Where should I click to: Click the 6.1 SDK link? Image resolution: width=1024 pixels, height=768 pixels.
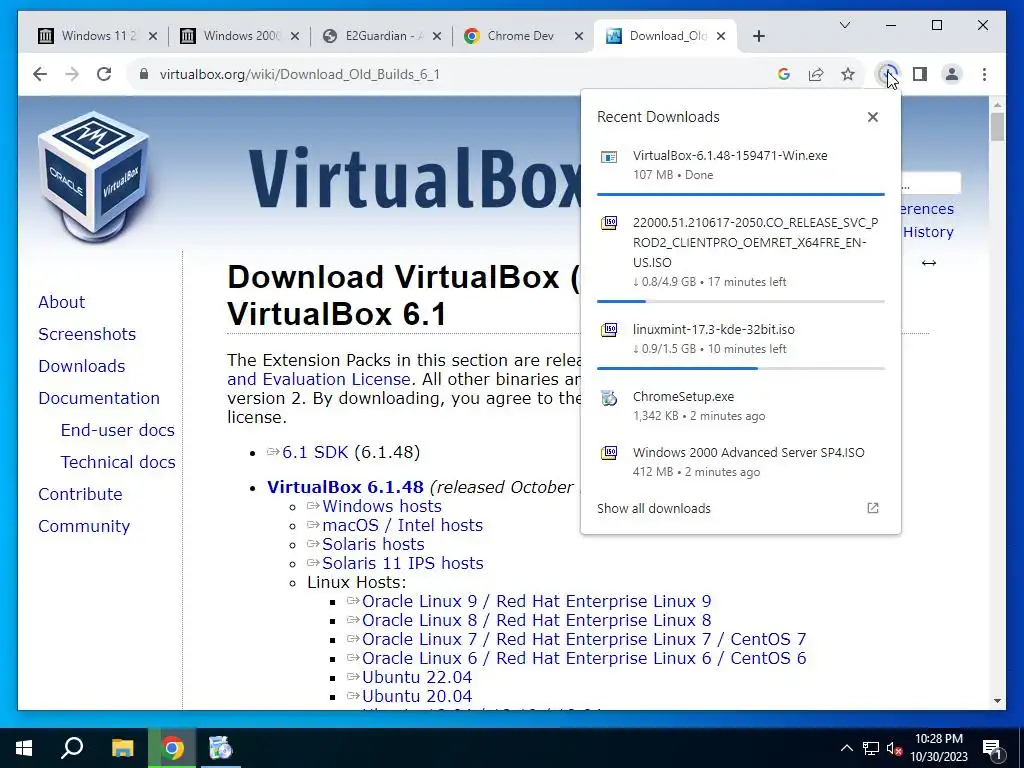[x=315, y=452]
